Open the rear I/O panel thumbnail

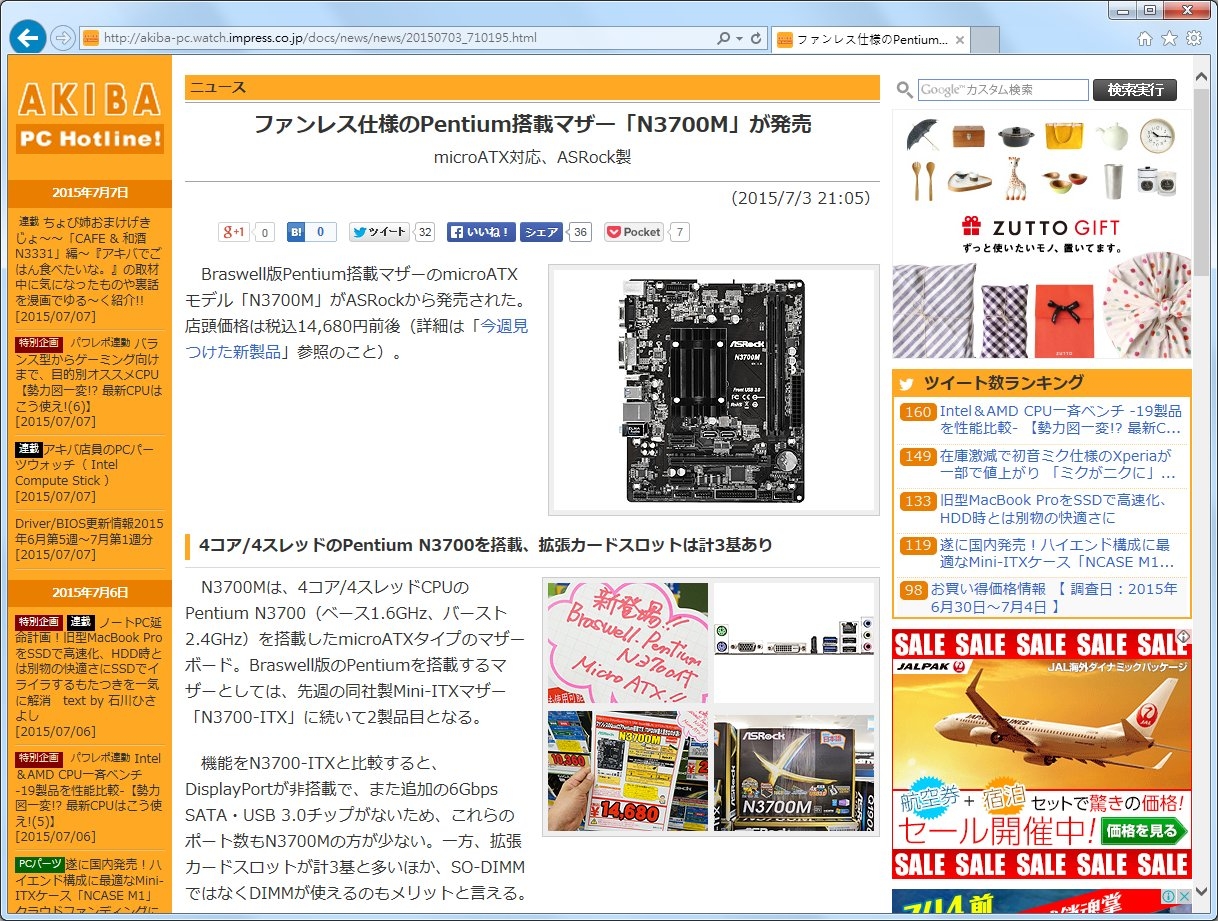(794, 643)
